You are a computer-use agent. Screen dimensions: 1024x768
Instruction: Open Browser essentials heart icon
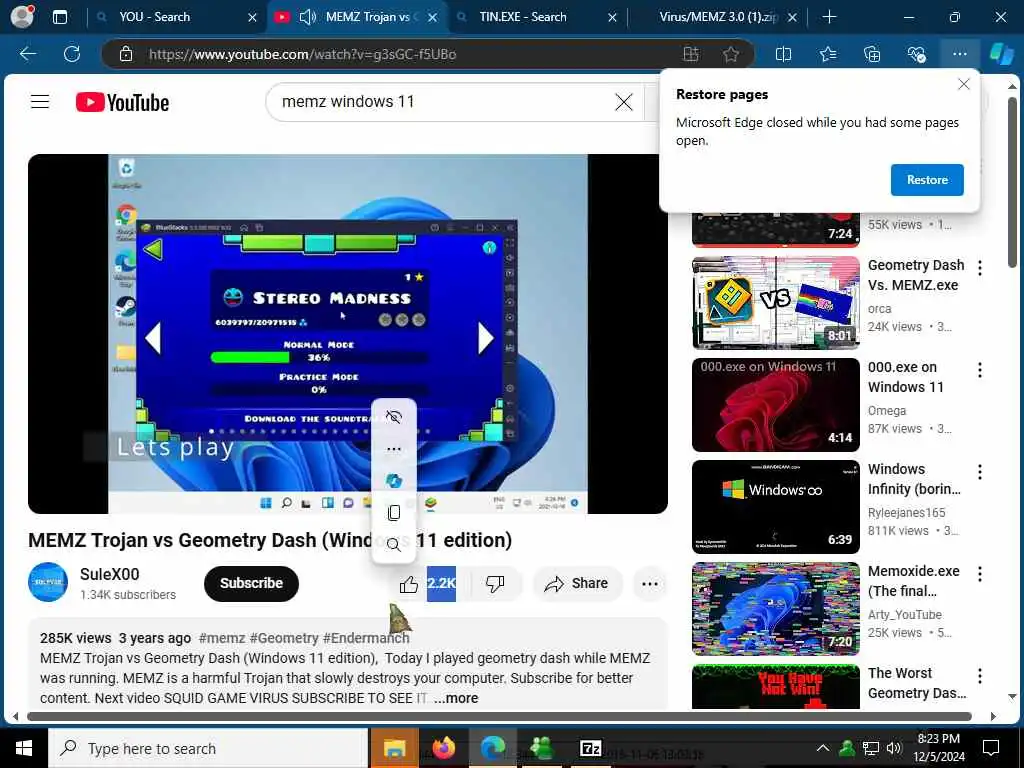tap(916, 54)
